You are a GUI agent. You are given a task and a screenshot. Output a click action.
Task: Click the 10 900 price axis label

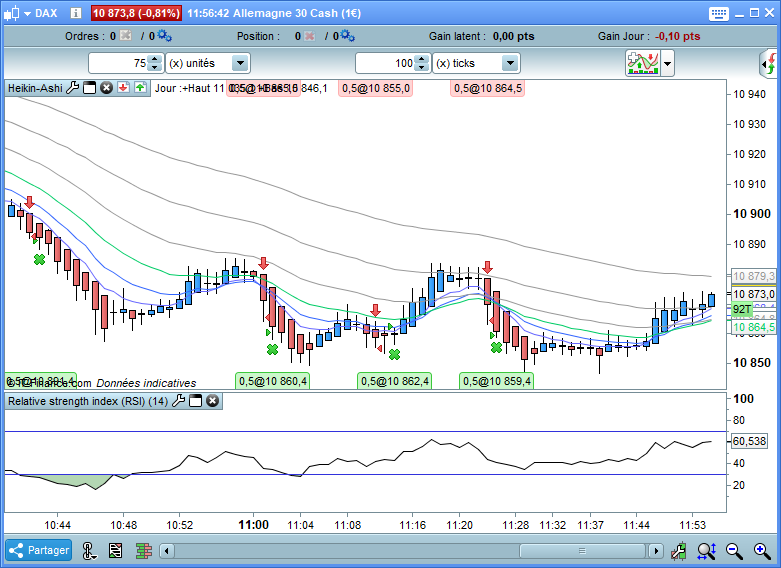coord(752,214)
